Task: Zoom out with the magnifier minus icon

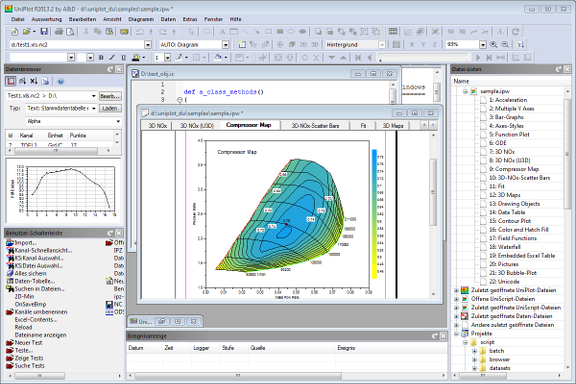Action: [505, 44]
